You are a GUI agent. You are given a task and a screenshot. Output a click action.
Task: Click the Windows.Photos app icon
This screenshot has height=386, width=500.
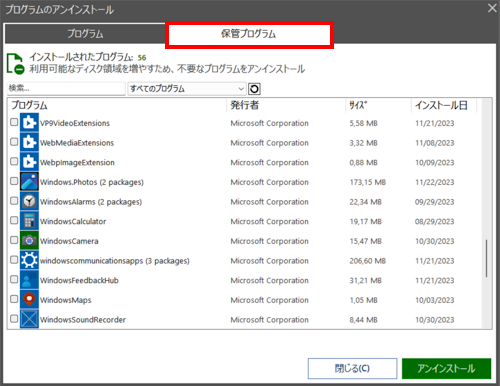(x=29, y=182)
